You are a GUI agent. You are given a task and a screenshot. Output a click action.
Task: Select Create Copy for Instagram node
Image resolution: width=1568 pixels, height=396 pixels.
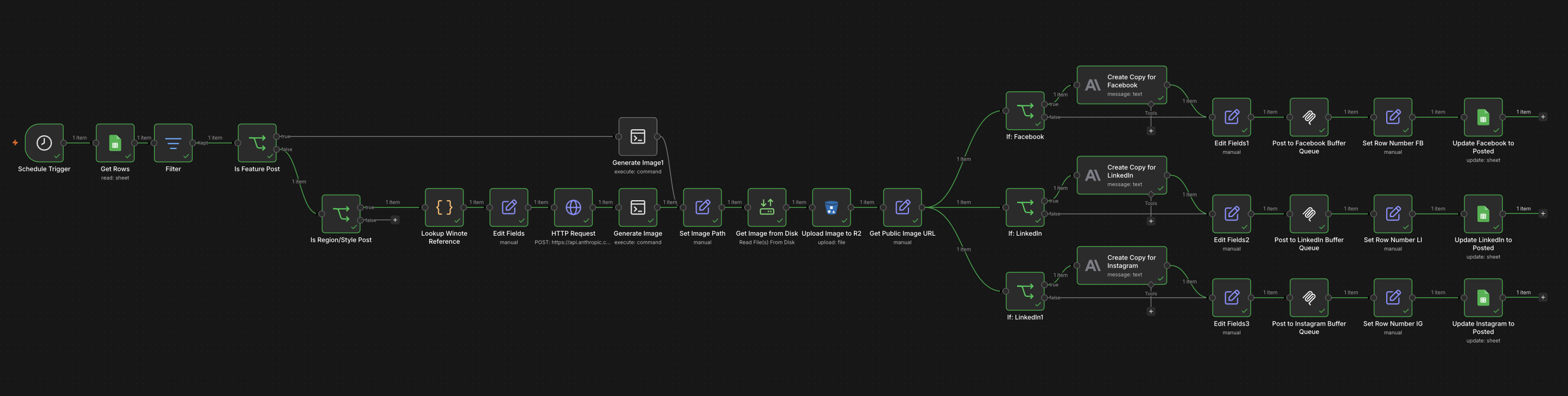click(x=1122, y=265)
